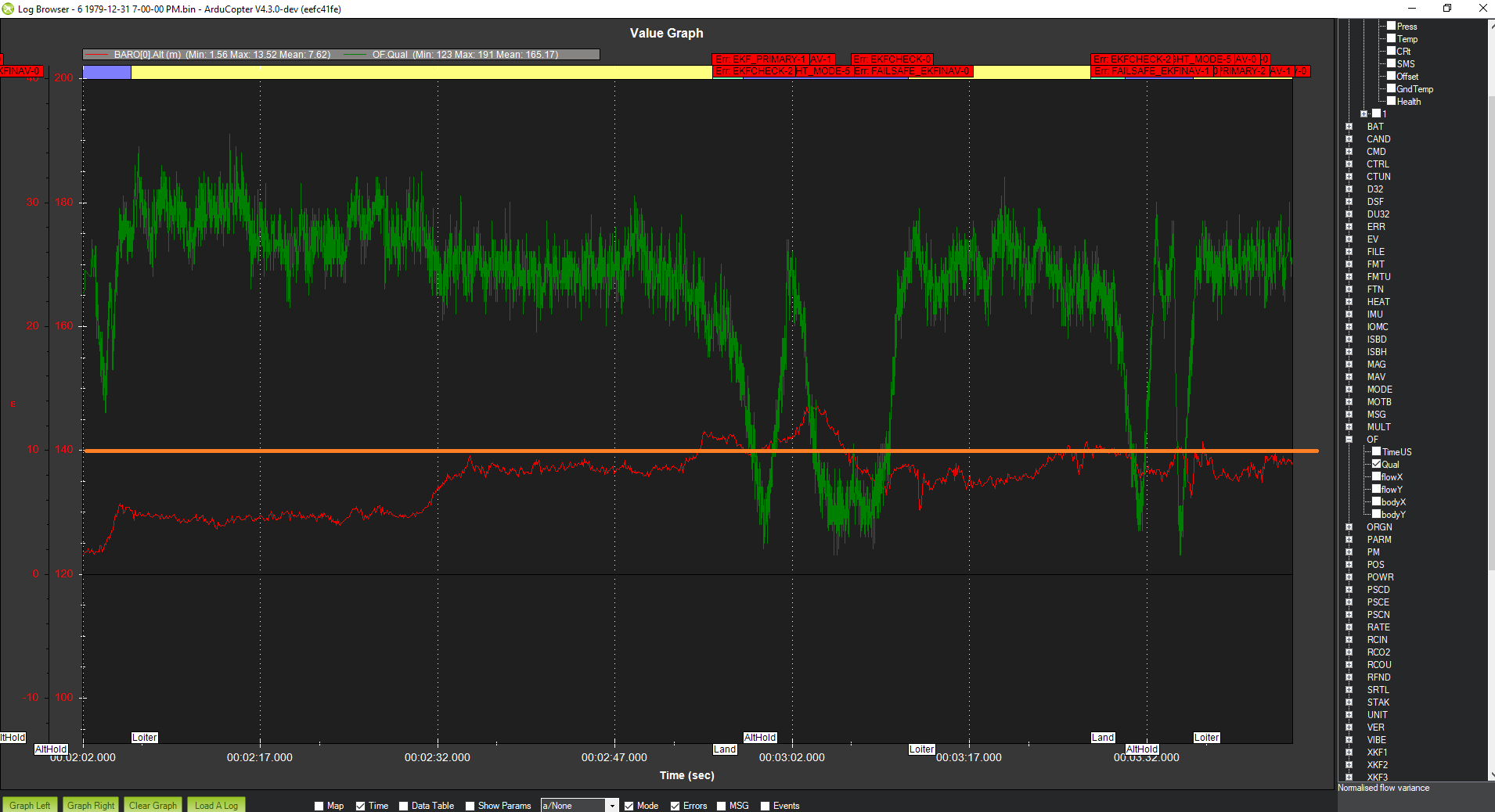This screenshot has height=812, width=1495.
Task: Restore down the Log Browser window
Action: click(1447, 9)
